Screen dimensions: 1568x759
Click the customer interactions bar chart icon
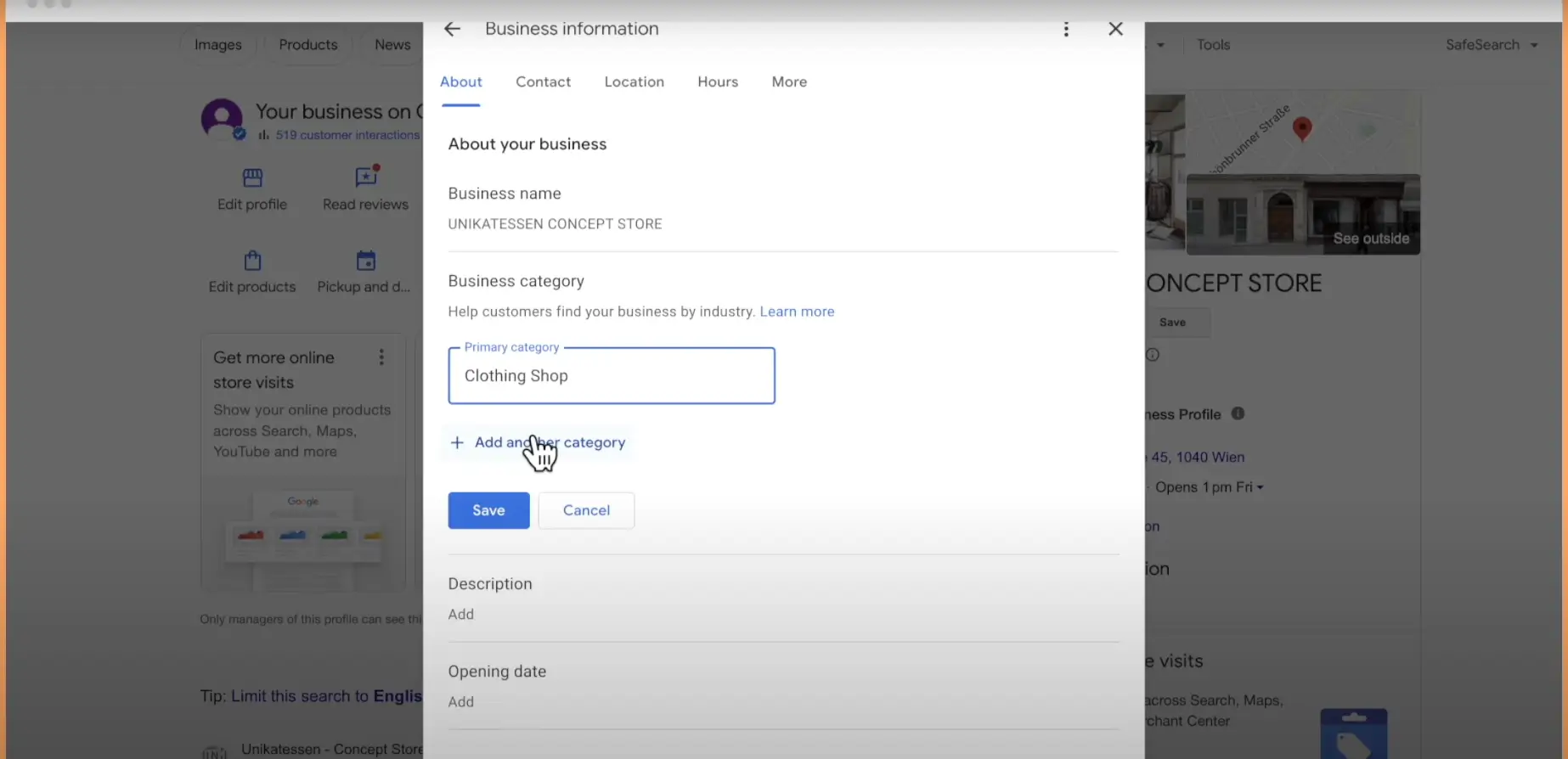pos(263,135)
